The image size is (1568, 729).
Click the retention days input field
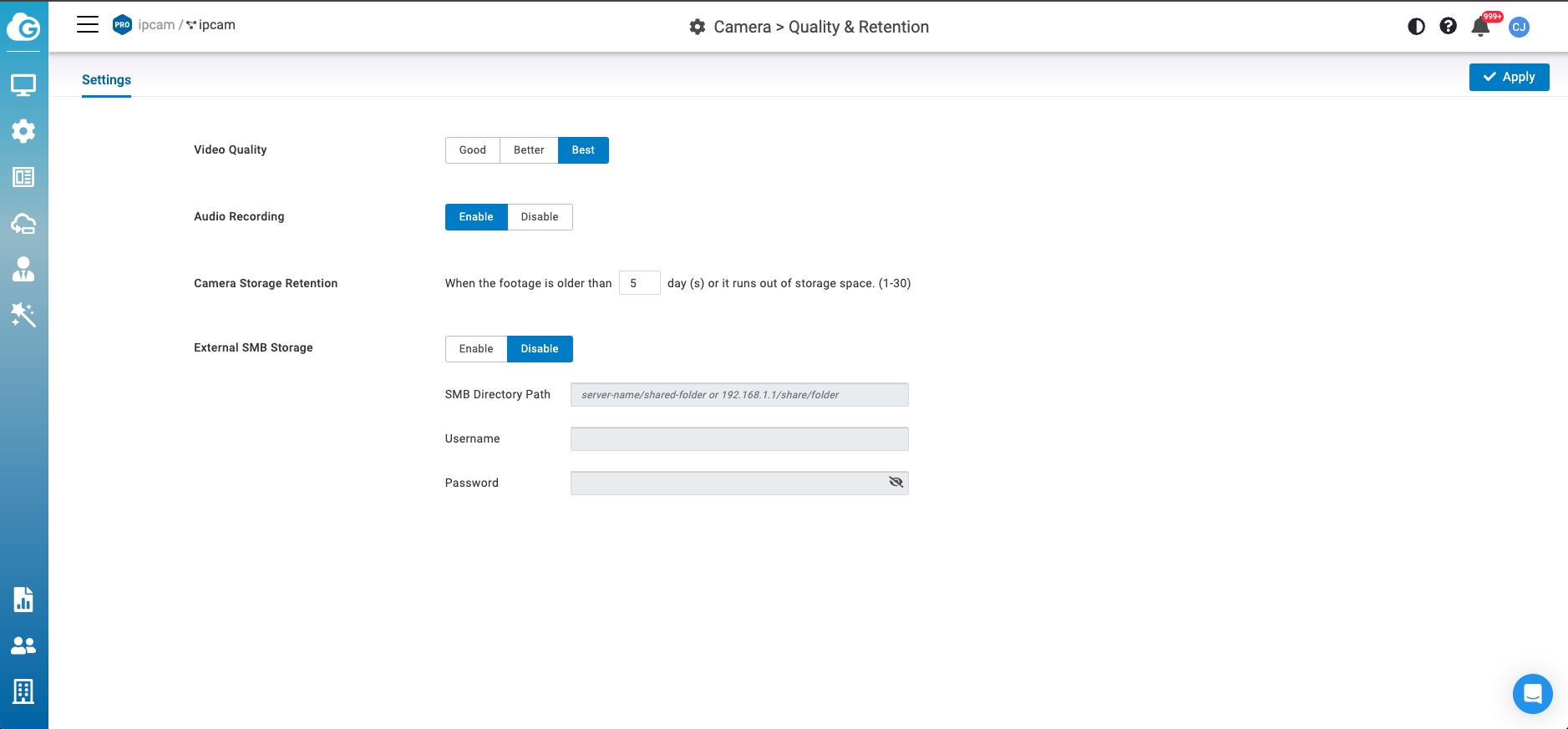(639, 283)
